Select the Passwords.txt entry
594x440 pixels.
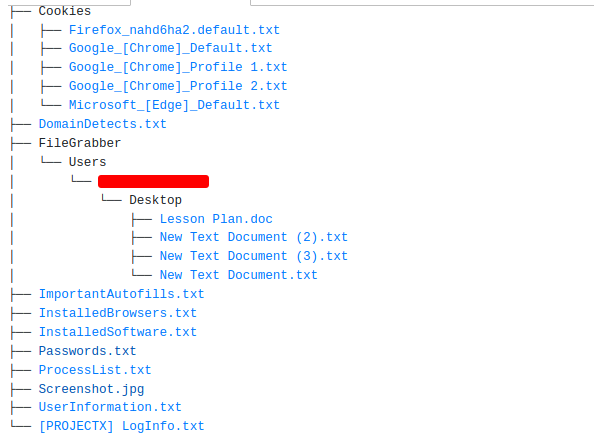pos(87,351)
